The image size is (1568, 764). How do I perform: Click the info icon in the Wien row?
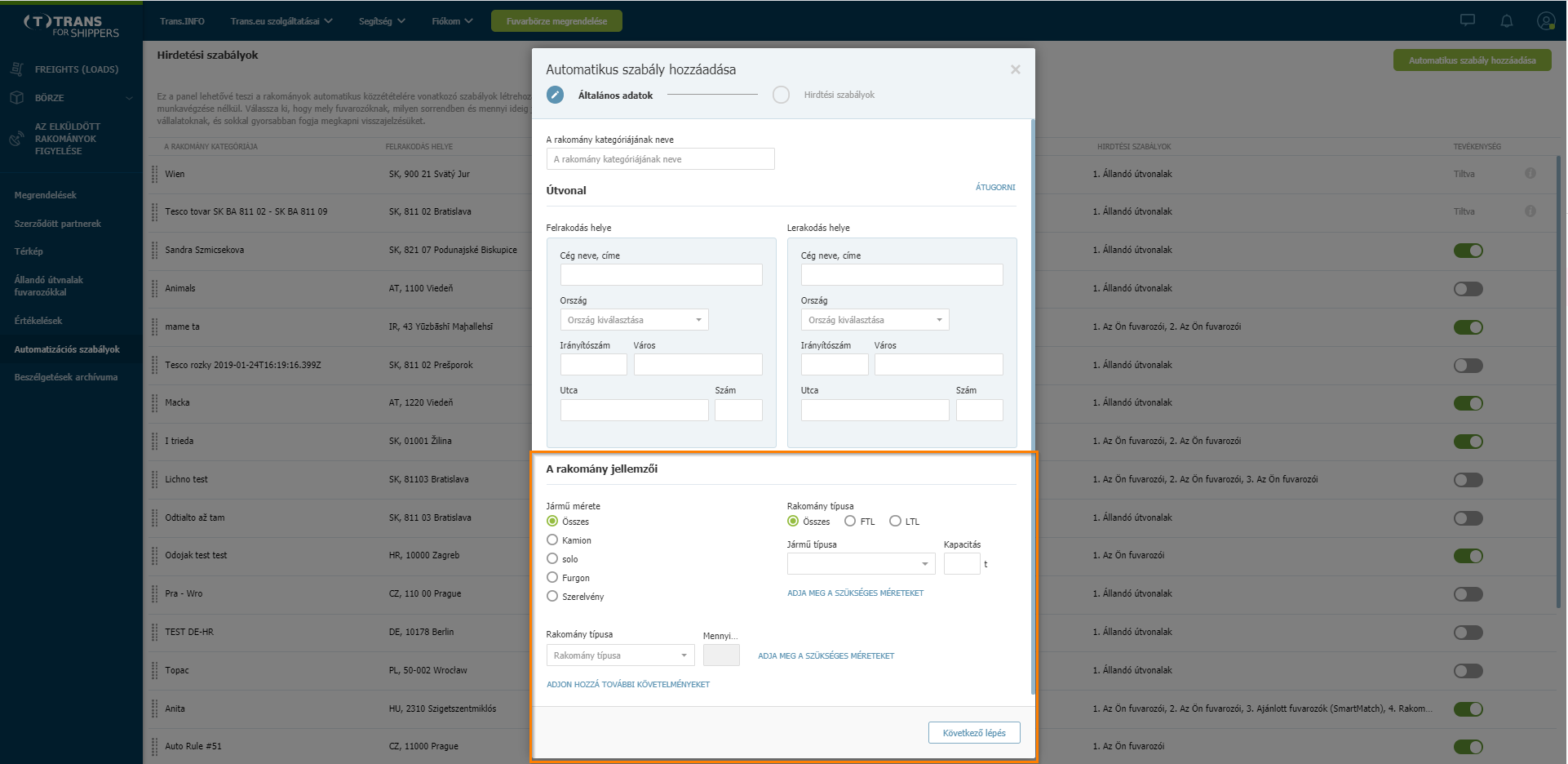coord(1530,173)
